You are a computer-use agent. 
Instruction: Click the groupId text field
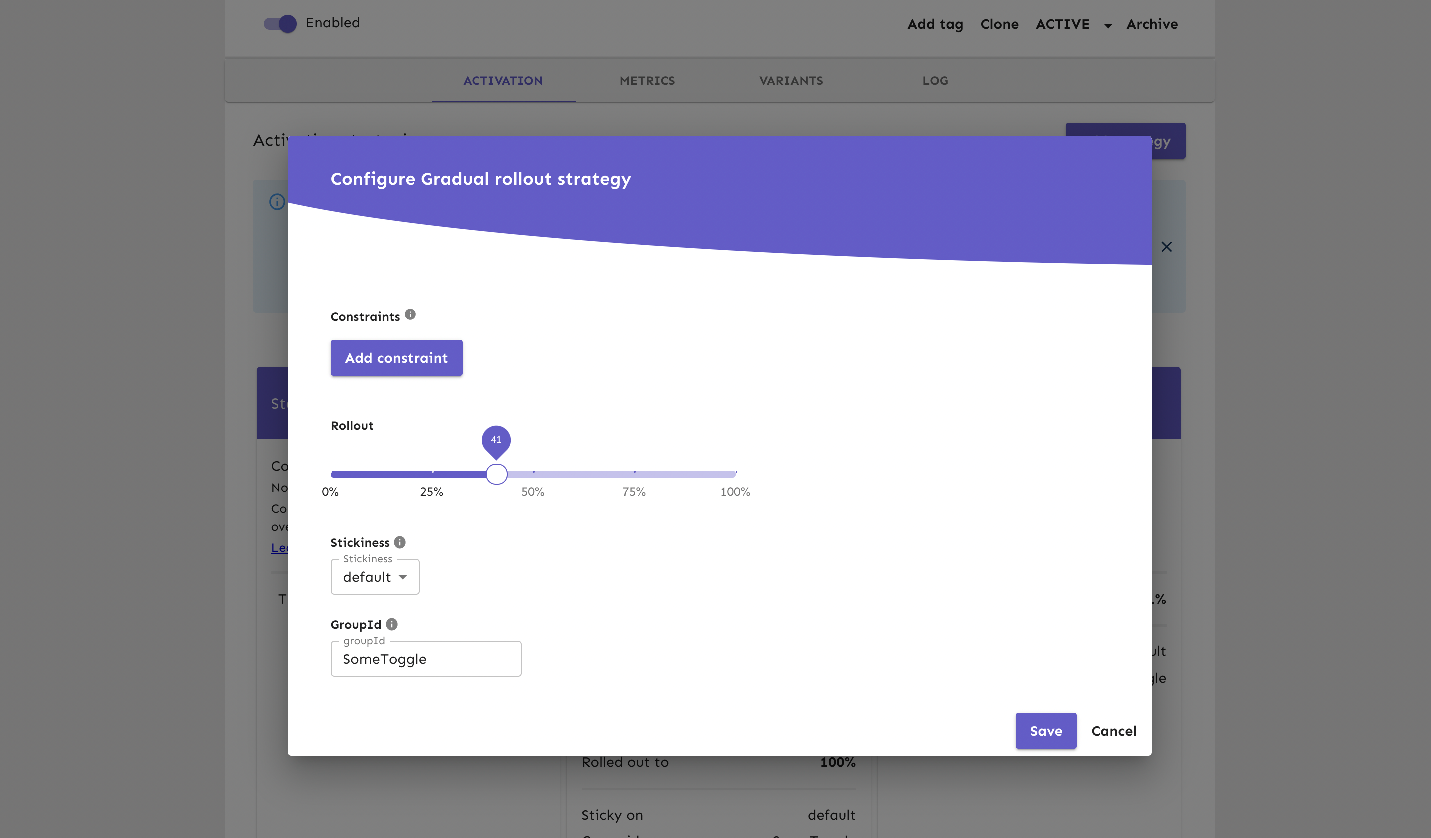426,659
